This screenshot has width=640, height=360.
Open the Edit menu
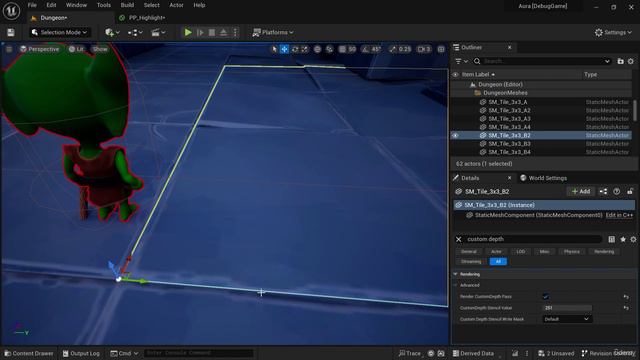coord(51,5)
